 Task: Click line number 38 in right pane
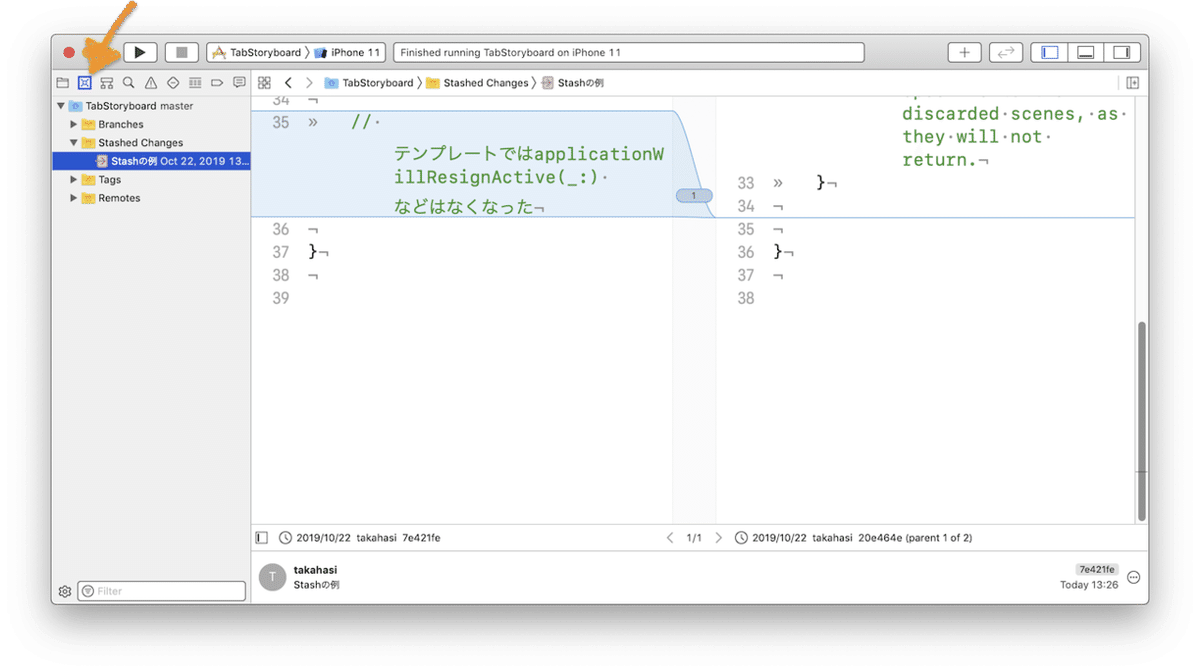(746, 298)
